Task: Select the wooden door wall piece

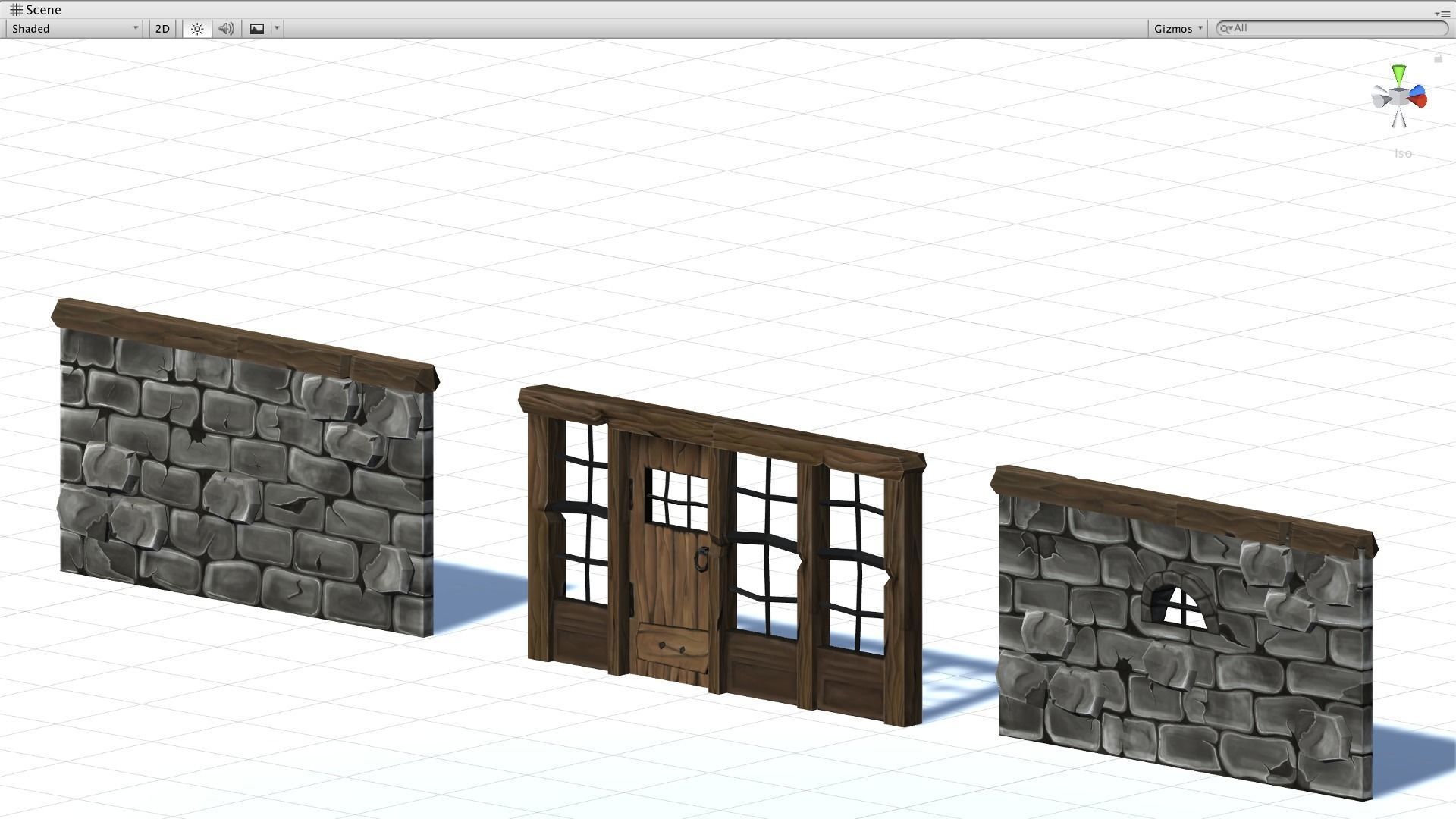Action: (x=721, y=556)
